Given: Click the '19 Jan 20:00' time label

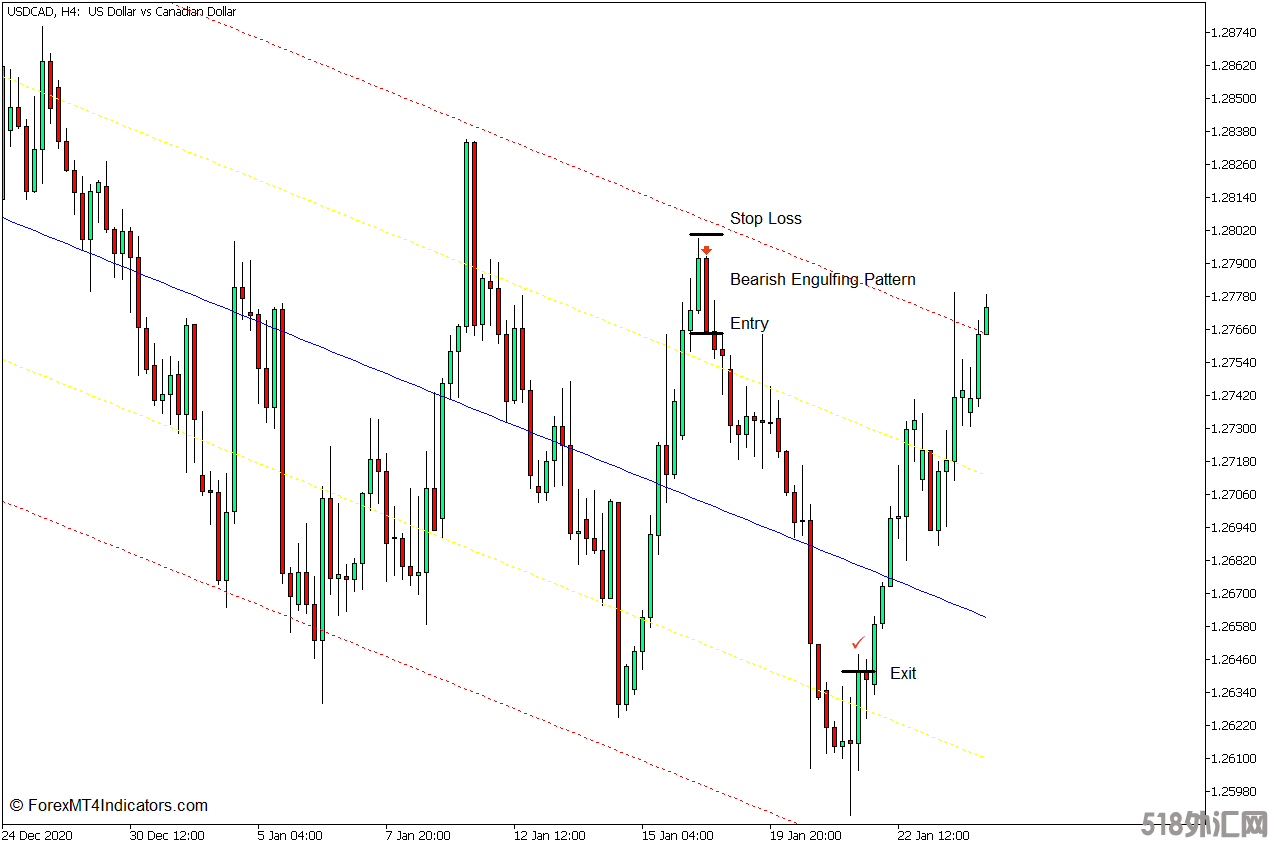Looking at the screenshot, I should click(804, 834).
